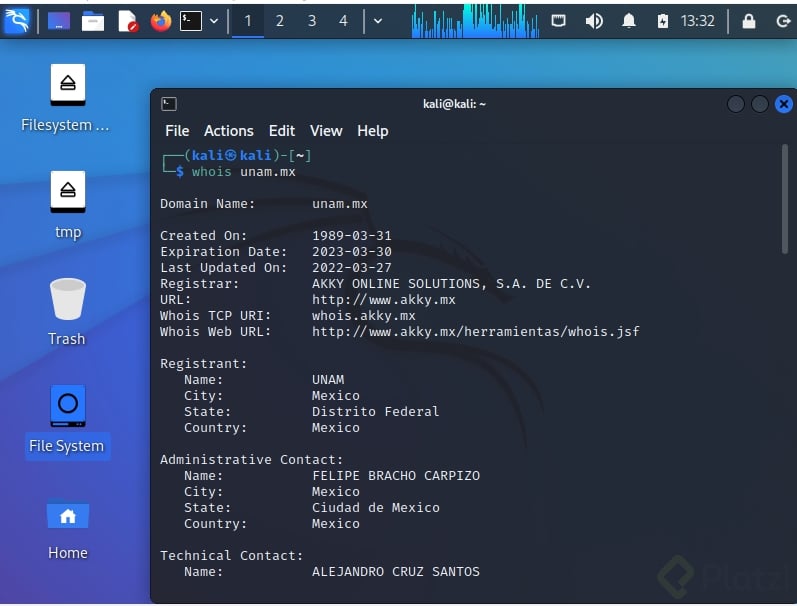Image resolution: width=797 pixels, height=606 pixels.
Task: Click the name ALEJANDRO CRUZ SANTOS
Action: click(x=395, y=572)
